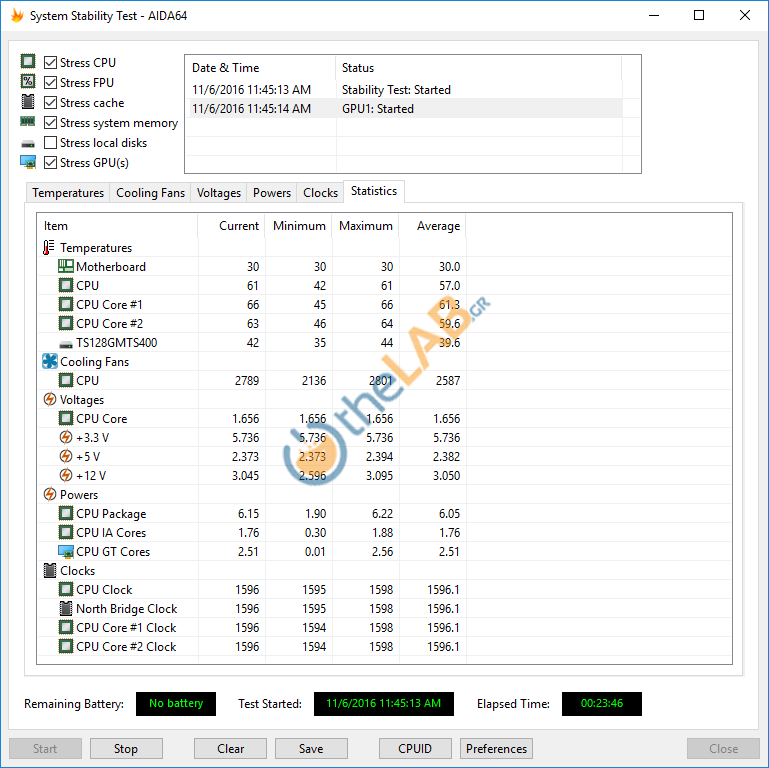Open the Cooling Fans tab
Screen dimensions: 769x768
point(150,193)
